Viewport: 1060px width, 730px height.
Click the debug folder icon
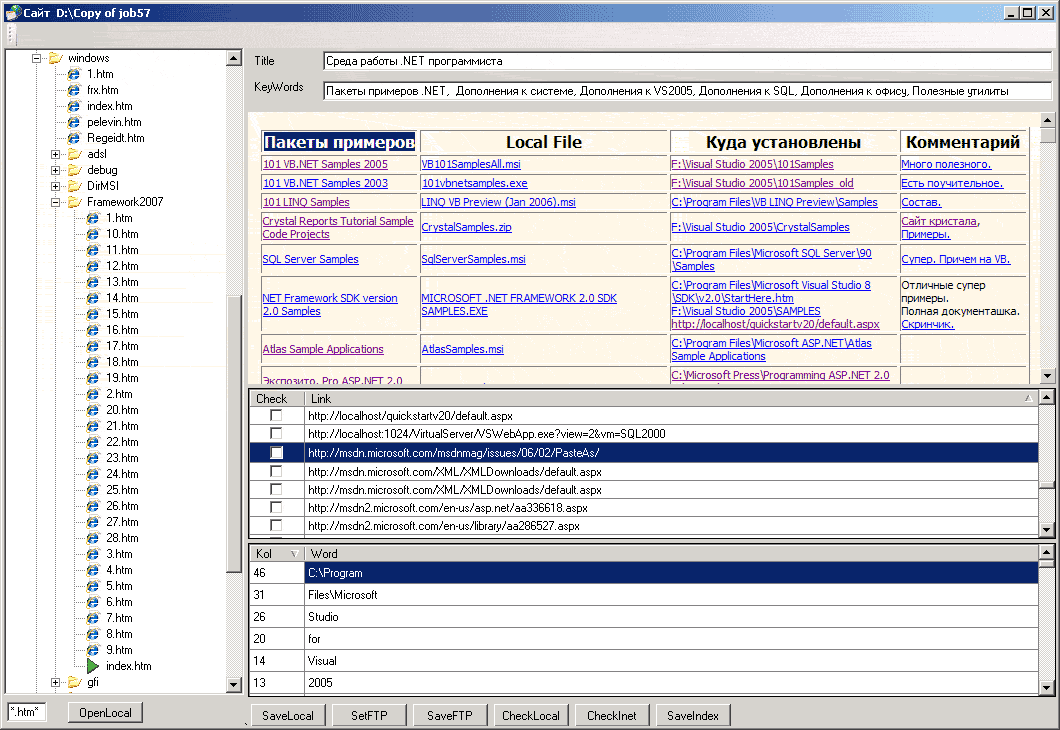pos(75,170)
